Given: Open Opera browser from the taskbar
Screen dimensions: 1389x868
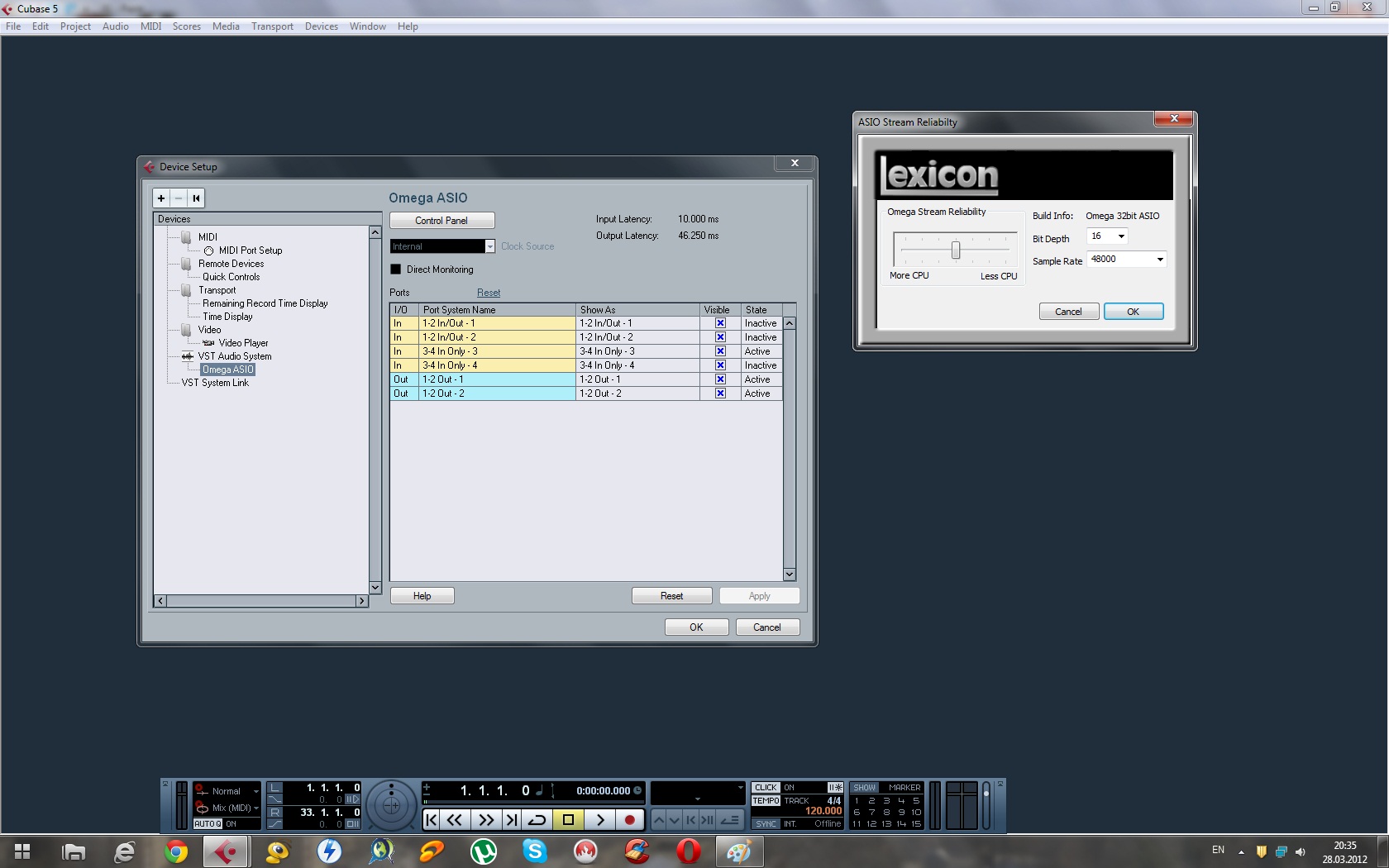Looking at the screenshot, I should click(x=688, y=851).
